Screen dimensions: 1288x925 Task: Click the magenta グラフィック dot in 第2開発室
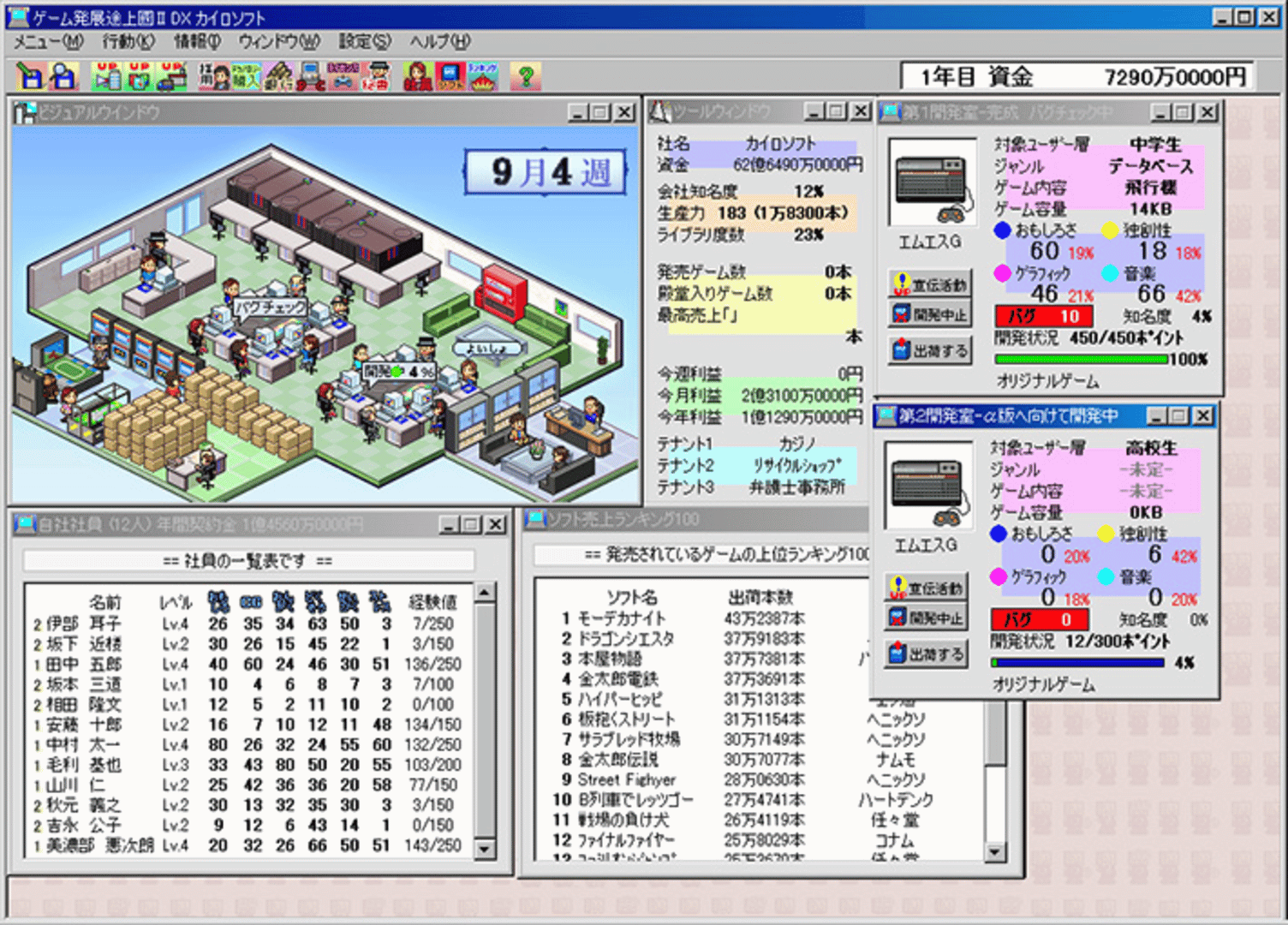pos(998,576)
